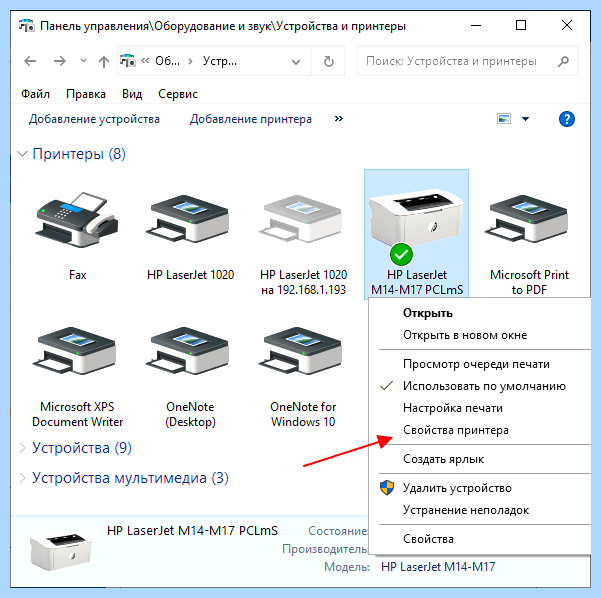Click the HP LaserJet M14-M17 model value

tap(438, 567)
